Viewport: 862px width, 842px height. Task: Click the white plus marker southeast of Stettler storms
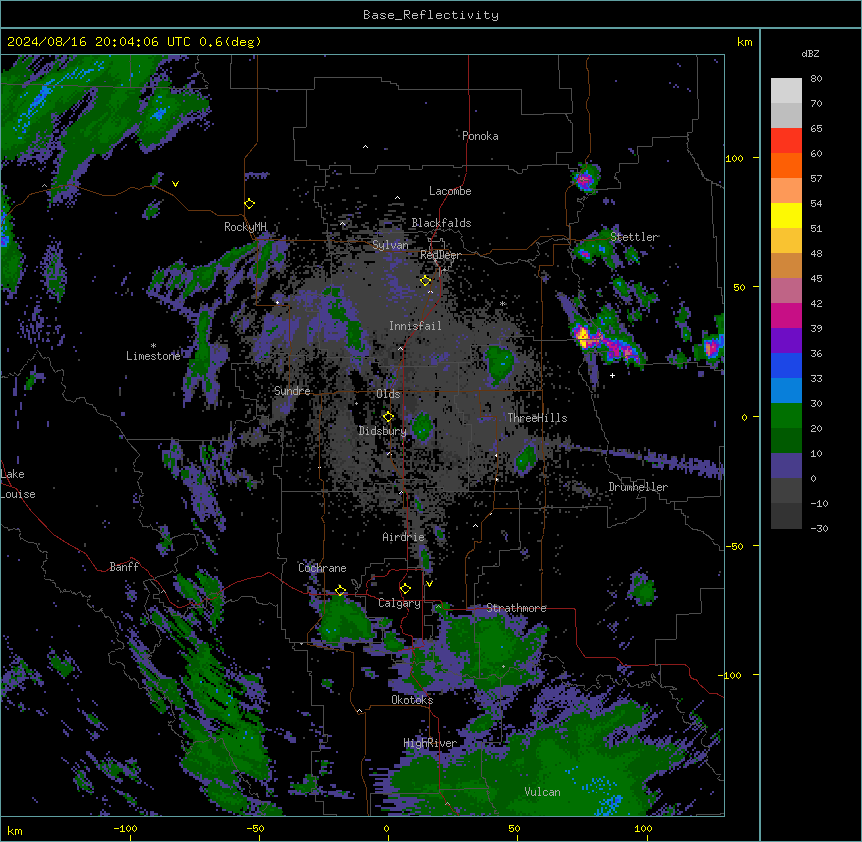pos(612,375)
